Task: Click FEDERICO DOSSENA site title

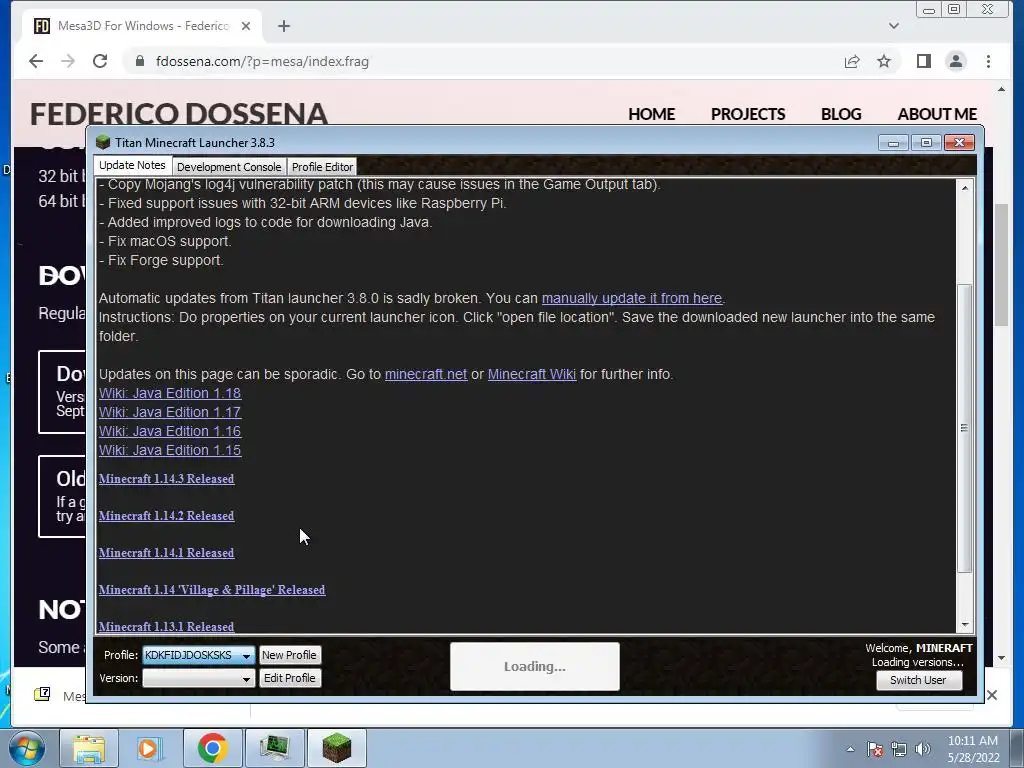Action: [x=178, y=114]
